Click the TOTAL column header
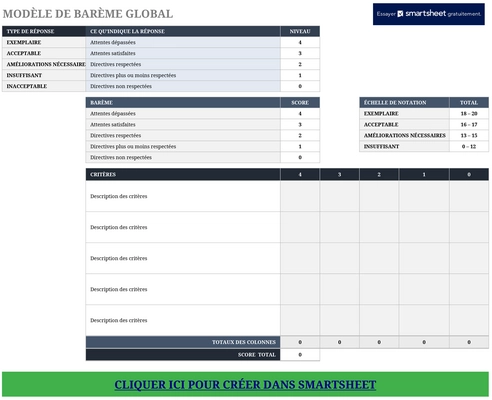 click(469, 103)
